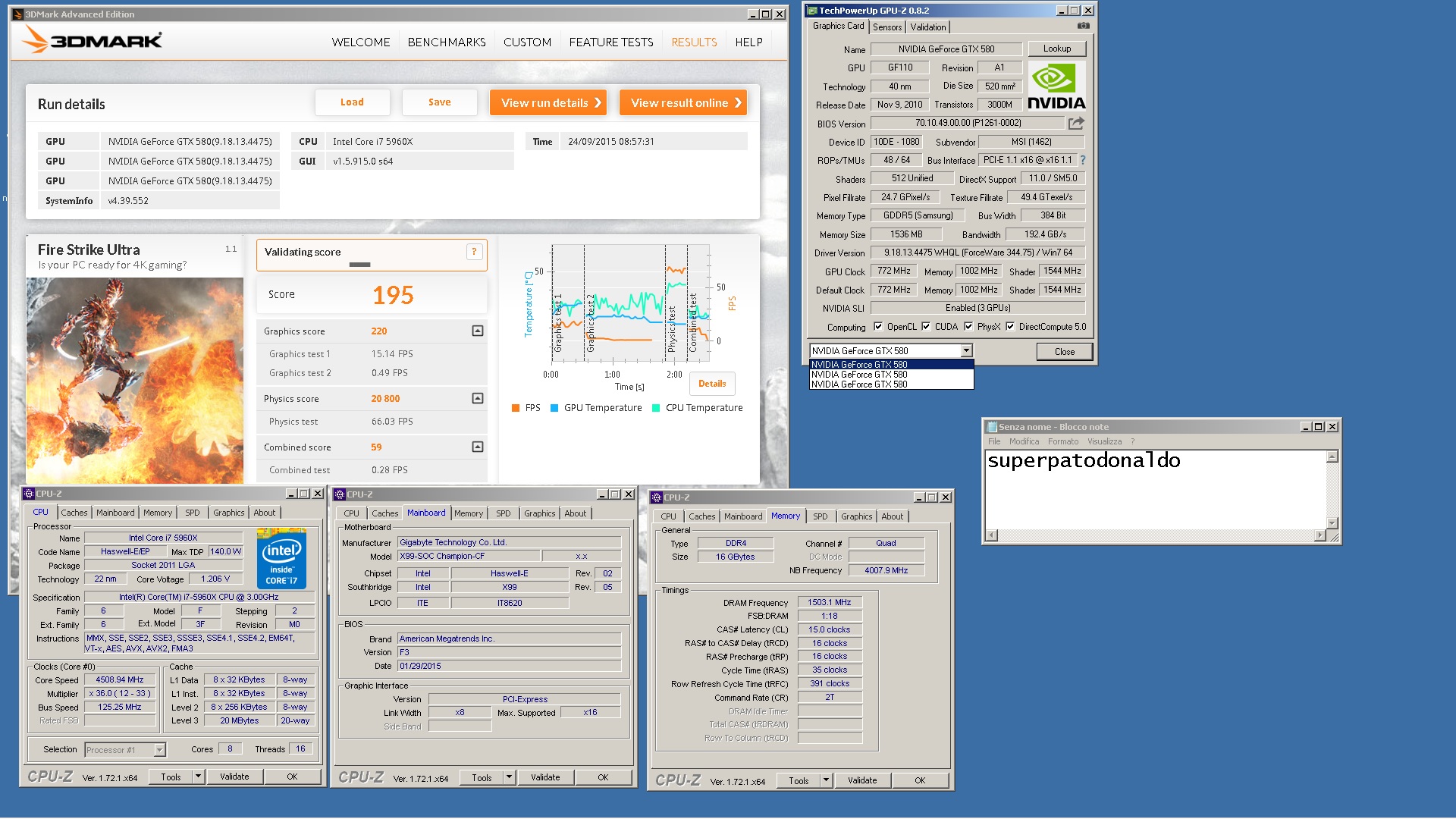Switch to the Validation tab in GPU-Z
The image size is (1456, 819).
click(x=928, y=27)
